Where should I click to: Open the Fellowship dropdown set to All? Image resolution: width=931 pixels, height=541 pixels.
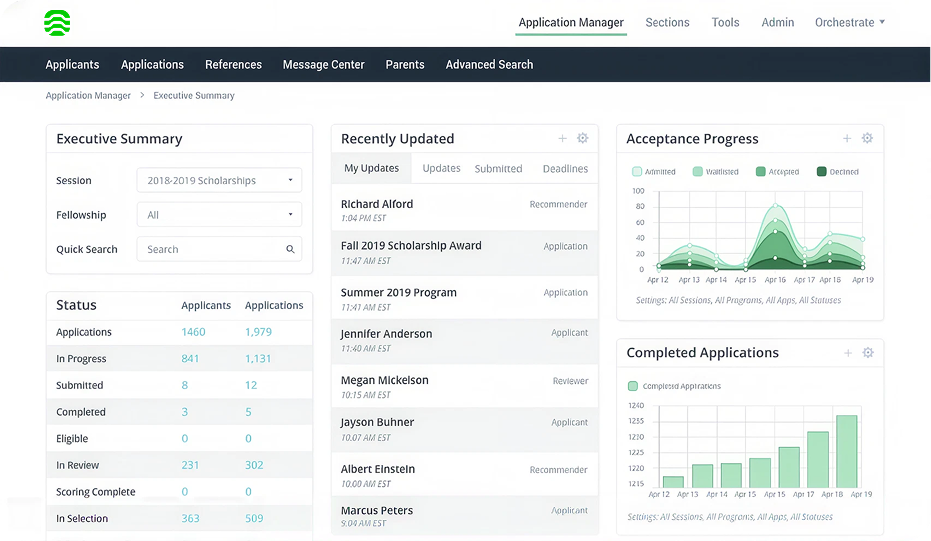[x=219, y=214]
